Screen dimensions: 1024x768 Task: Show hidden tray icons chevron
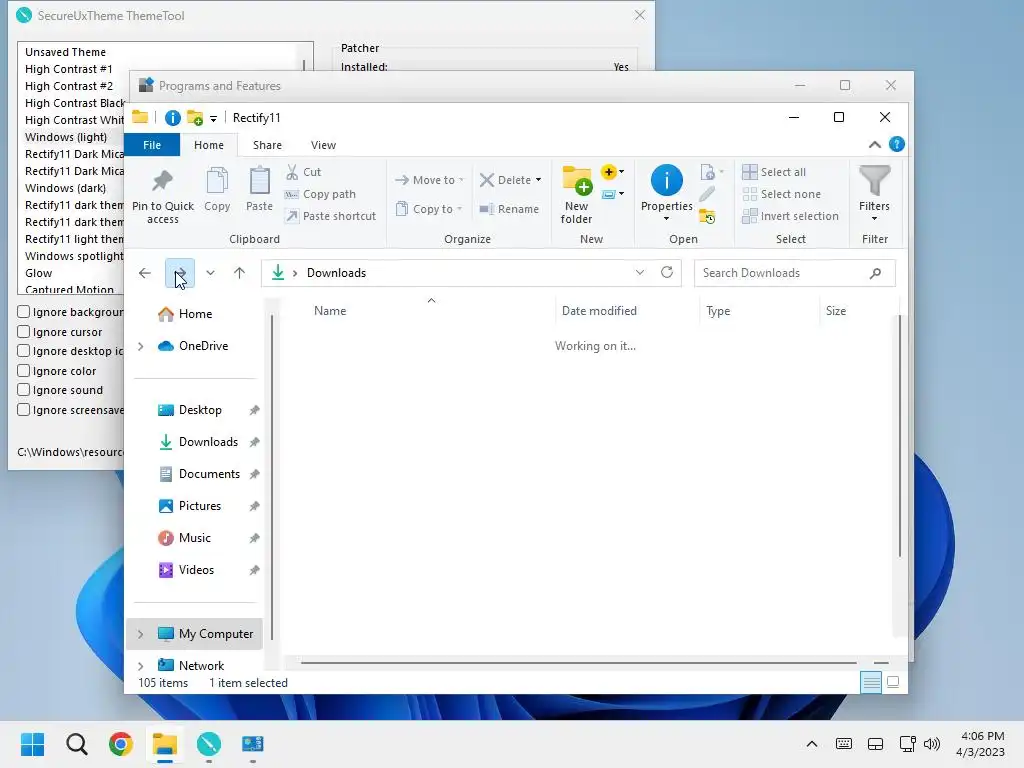tap(812, 744)
